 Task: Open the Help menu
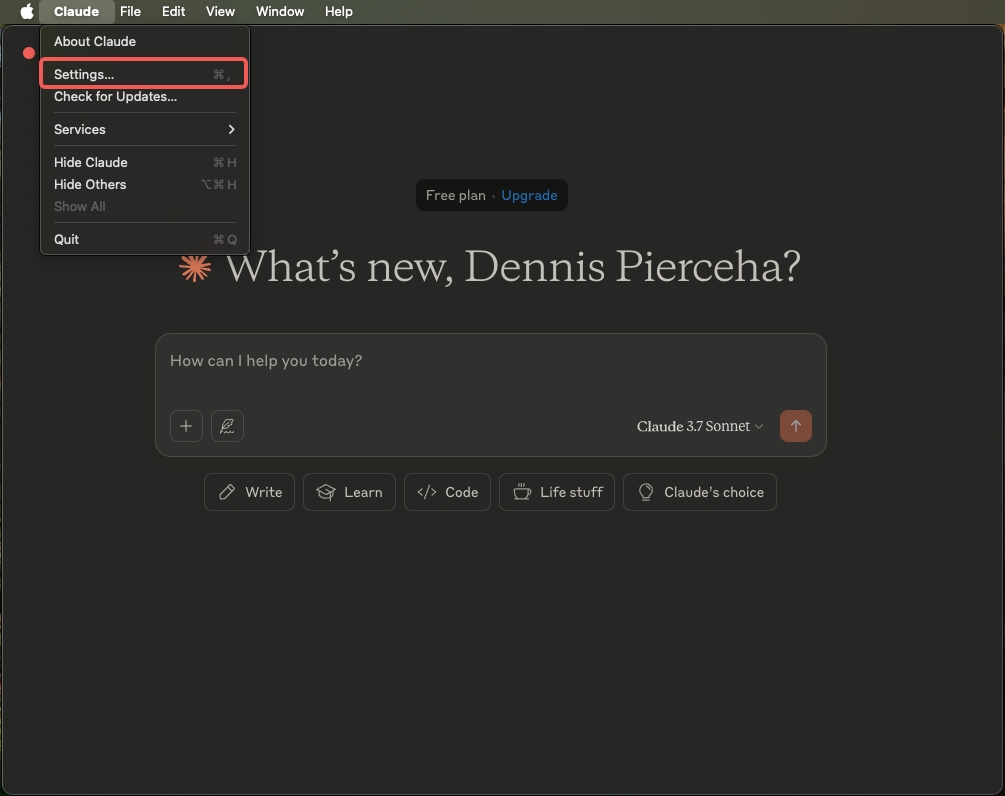click(338, 12)
